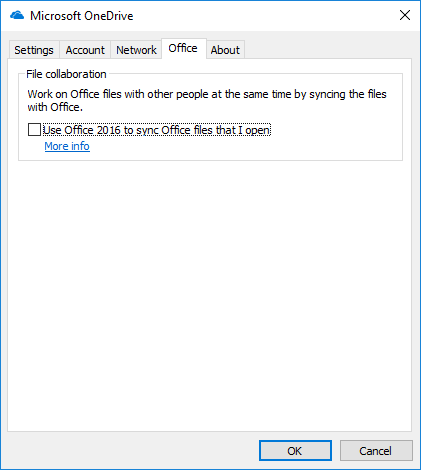Select the Network tab

(136, 50)
